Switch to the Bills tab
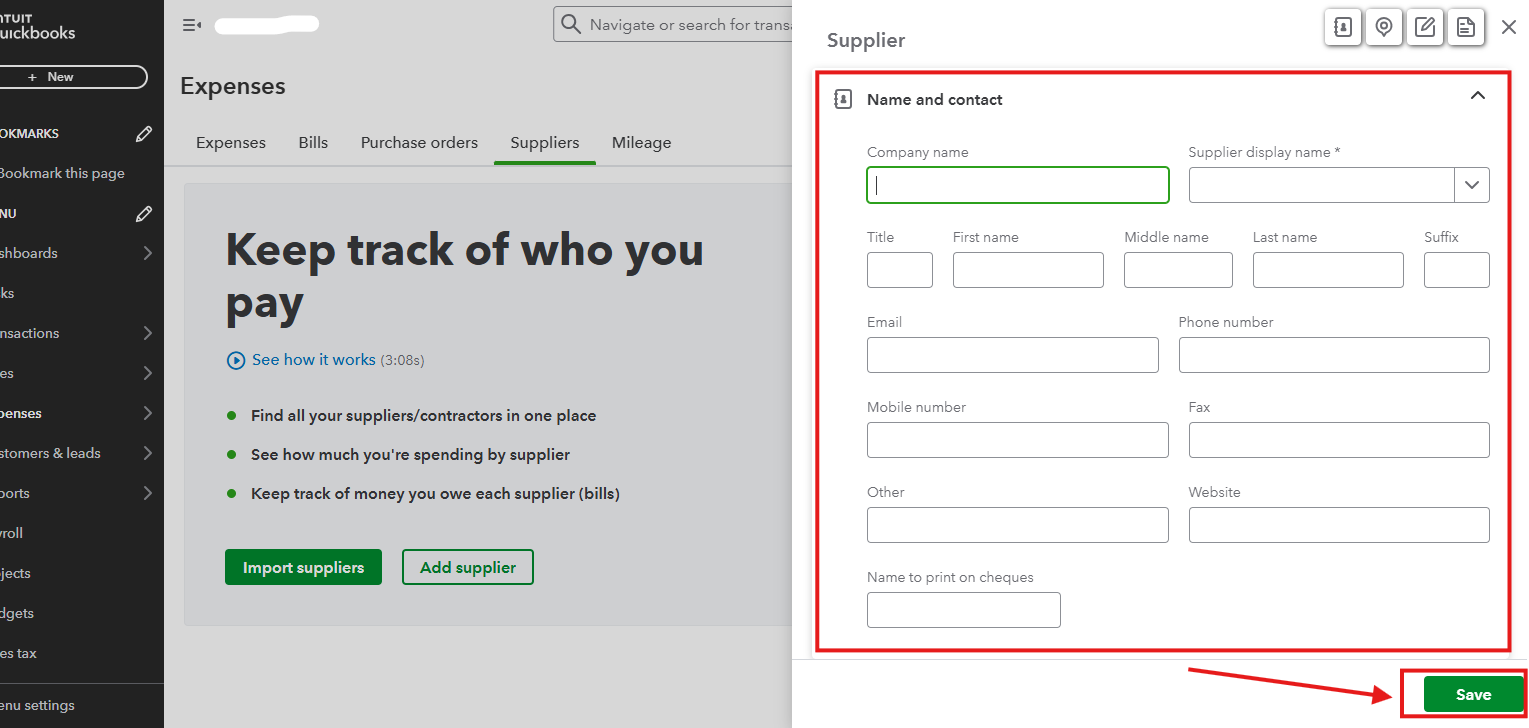 click(313, 143)
